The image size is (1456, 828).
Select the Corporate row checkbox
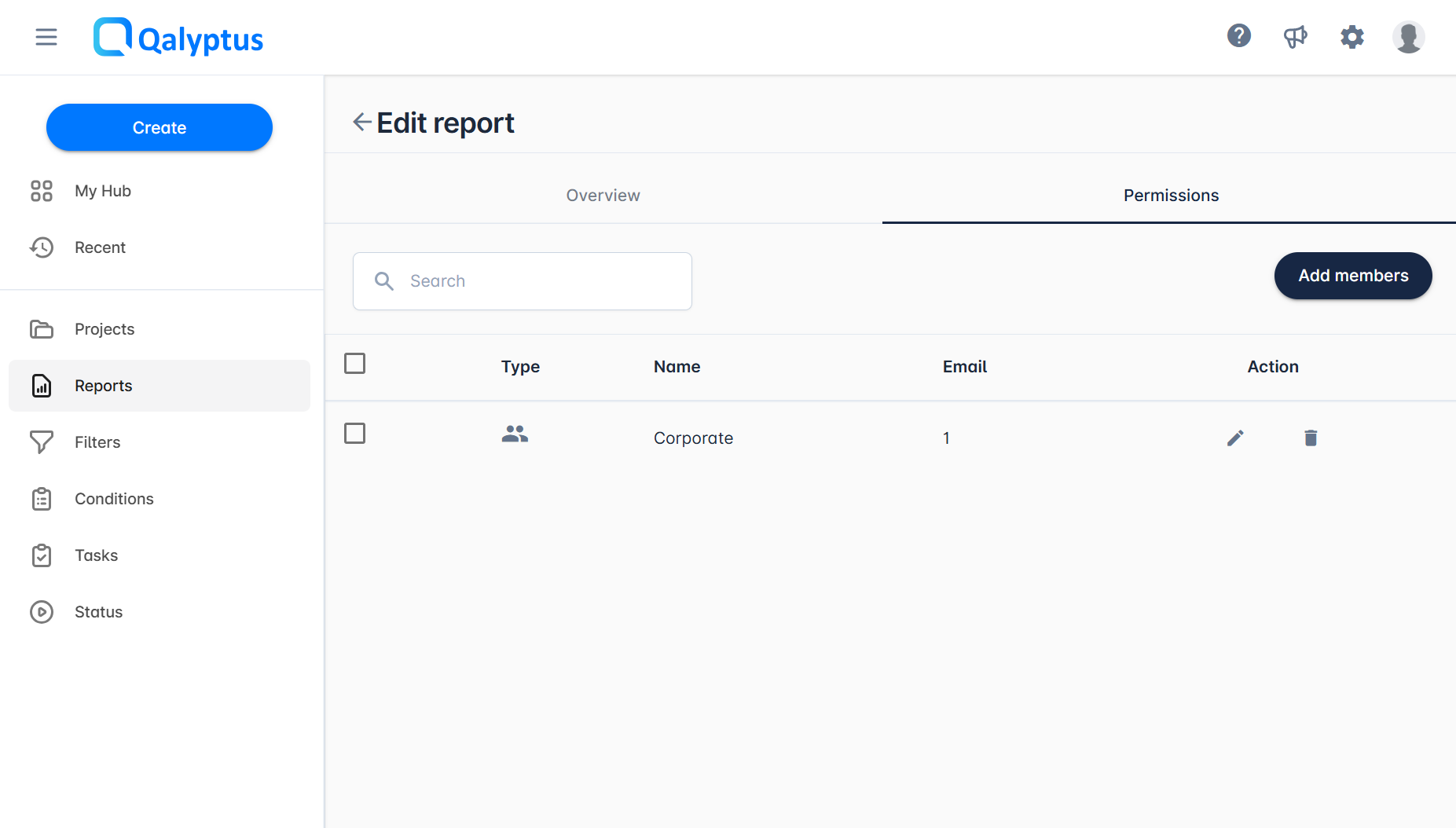point(354,433)
